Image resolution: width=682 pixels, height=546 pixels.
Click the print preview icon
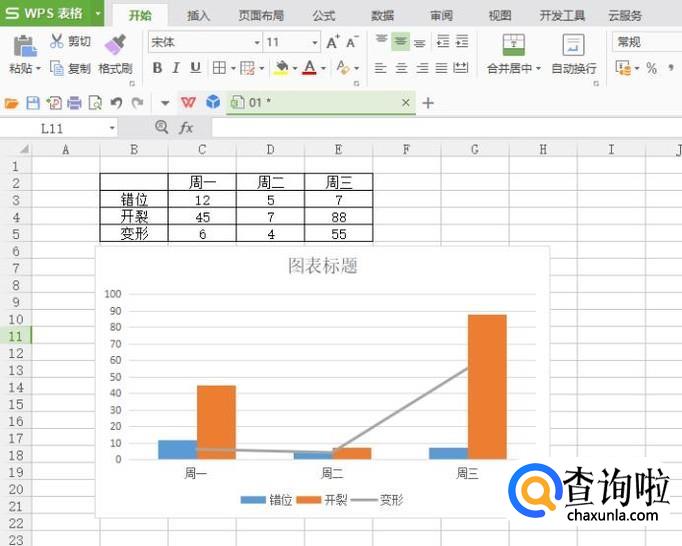95,103
